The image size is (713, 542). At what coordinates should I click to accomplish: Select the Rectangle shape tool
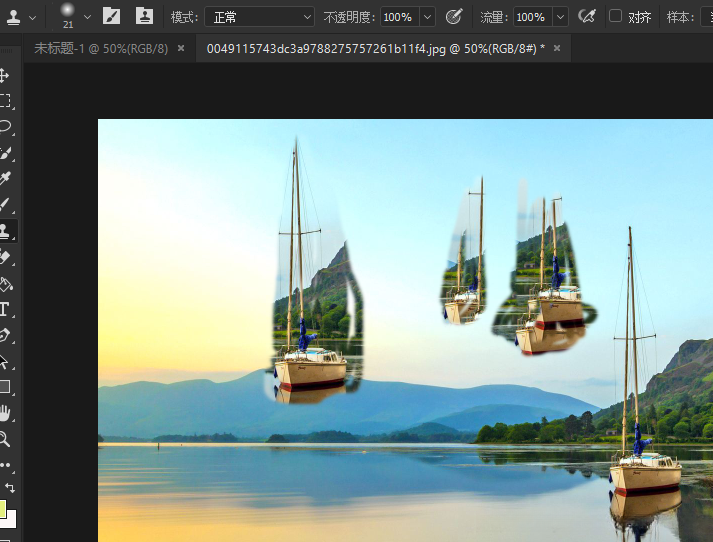point(5,387)
